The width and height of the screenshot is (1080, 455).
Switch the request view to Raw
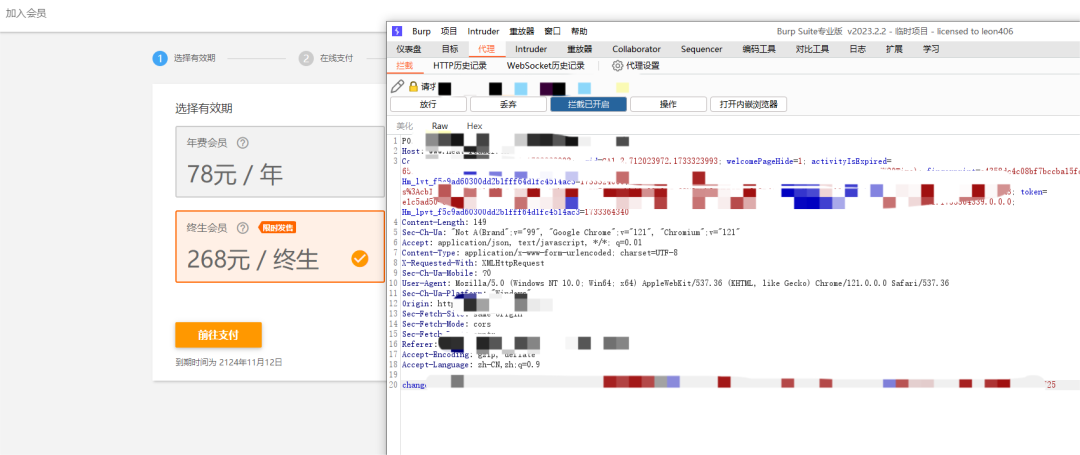point(440,126)
